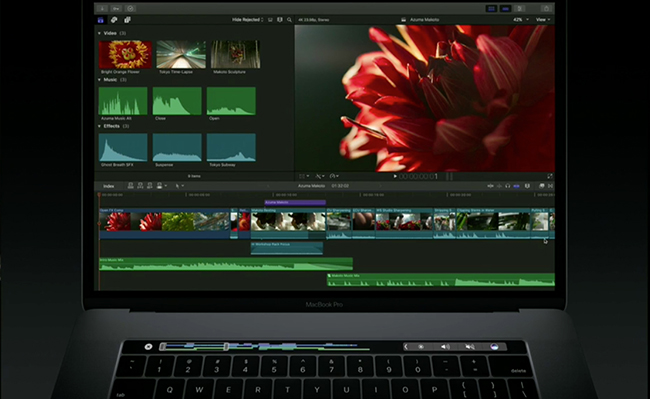This screenshot has height=399, width=650.
Task: Toggle the Timeline panel visibility button
Action: tap(505, 8)
